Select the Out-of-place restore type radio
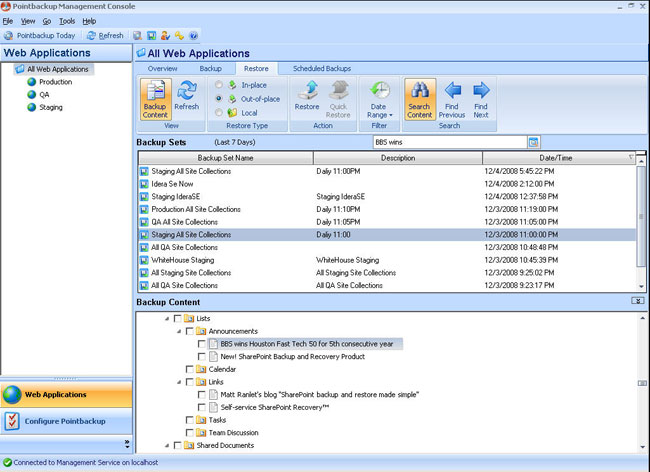650x472 pixels. click(218, 99)
